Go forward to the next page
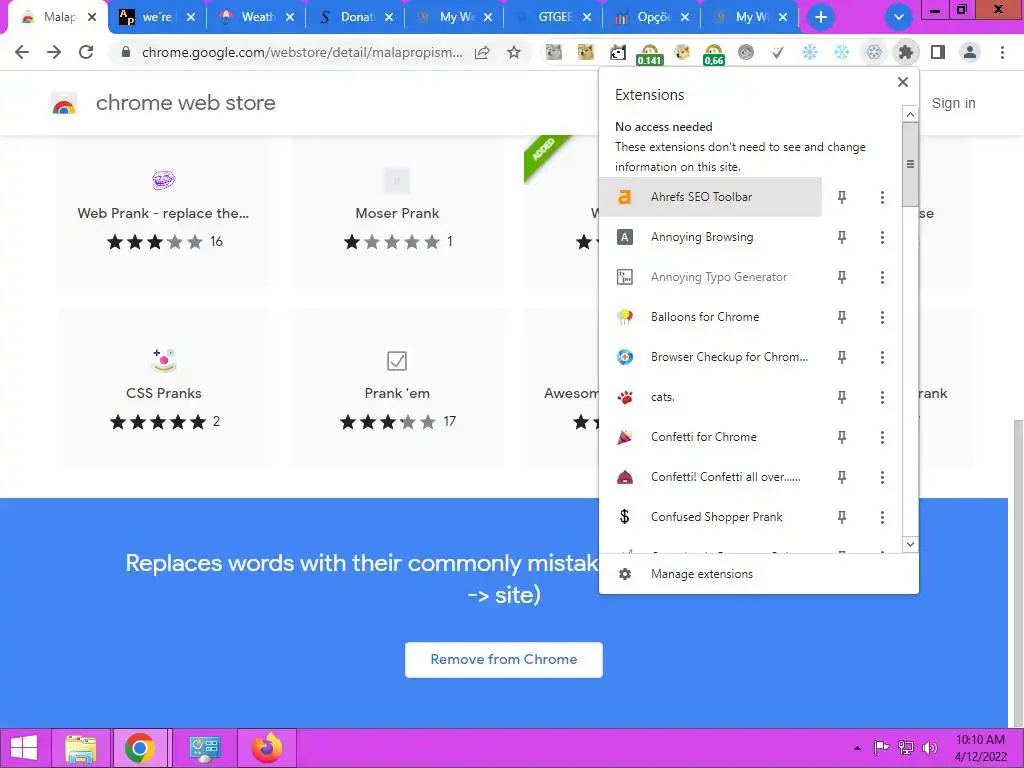Screen dimensions: 1024x768 pos(54,52)
